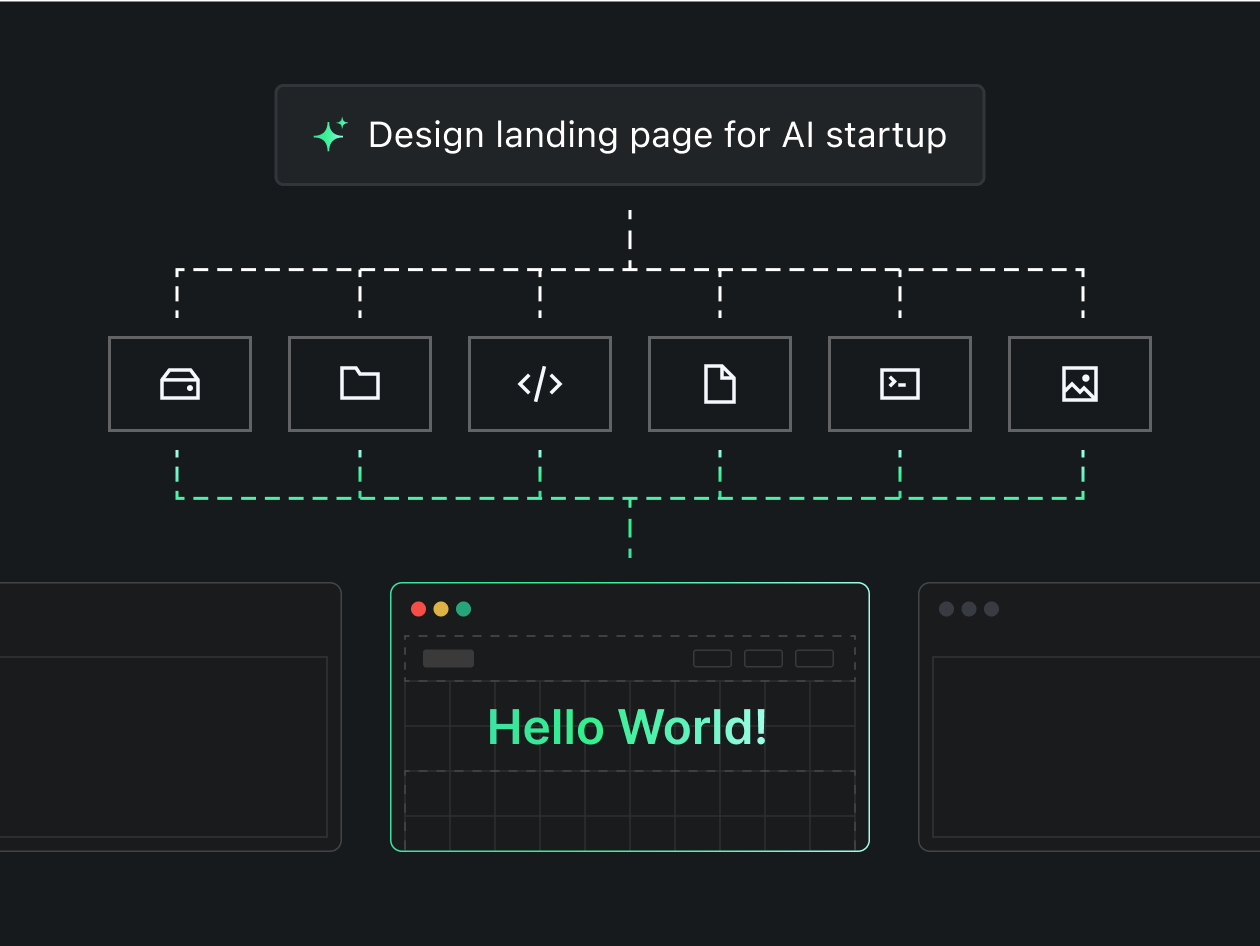
Task: Click the sparkle icon beside the prompt
Action: 330,134
